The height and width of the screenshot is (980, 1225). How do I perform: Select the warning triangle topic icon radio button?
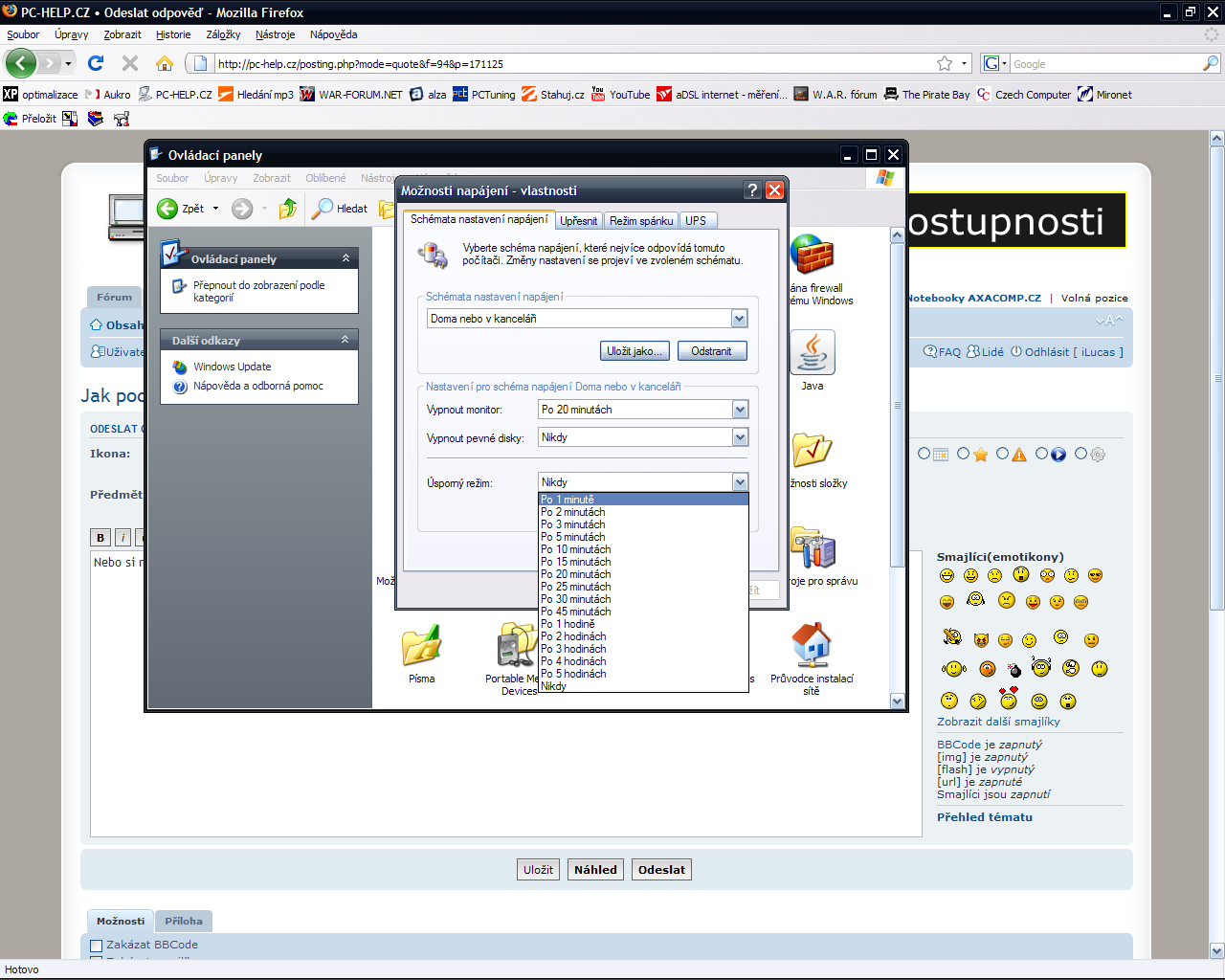[1002, 454]
